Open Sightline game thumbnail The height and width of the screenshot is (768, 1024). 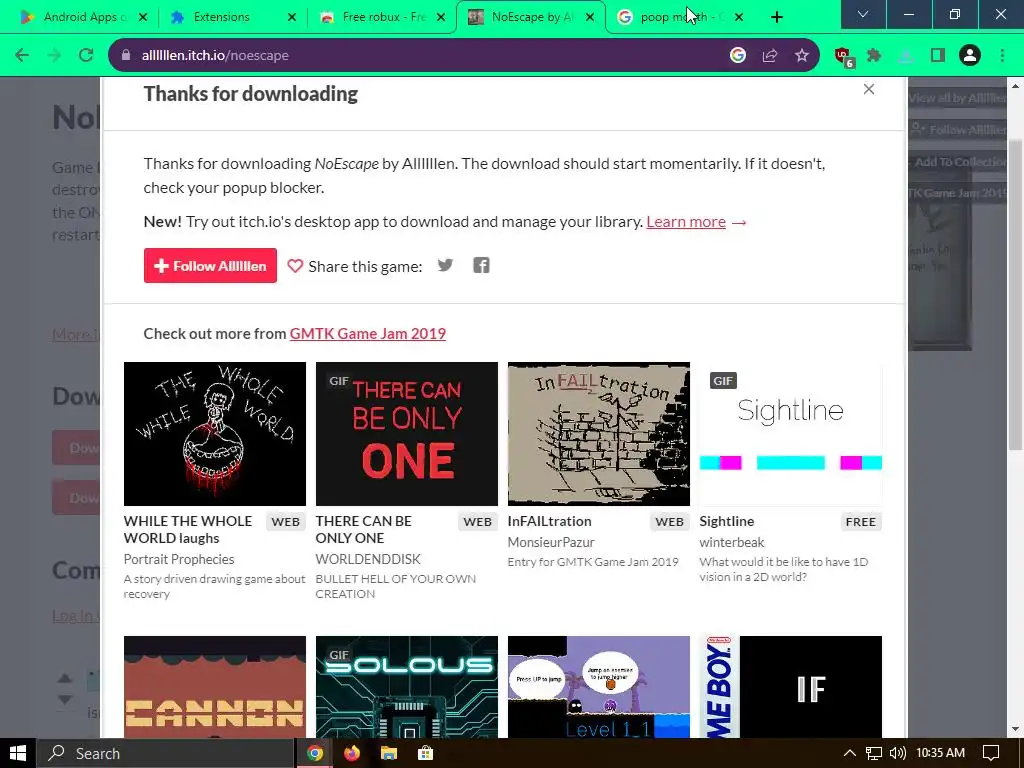click(791, 434)
